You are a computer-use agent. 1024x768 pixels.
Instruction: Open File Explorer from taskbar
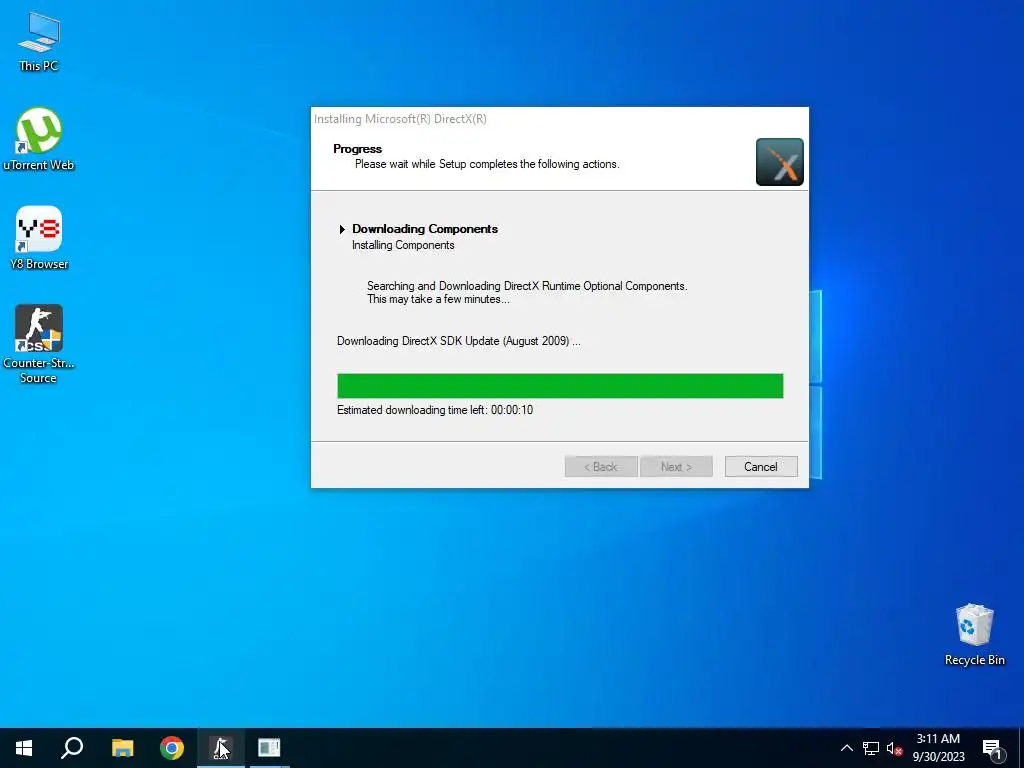click(122, 748)
